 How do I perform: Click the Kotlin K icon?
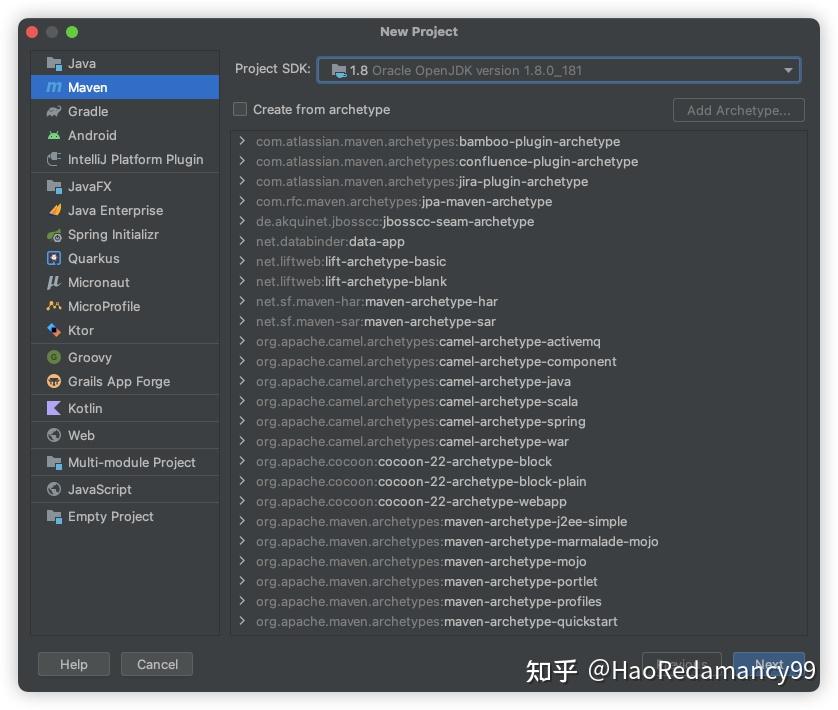click(x=54, y=408)
